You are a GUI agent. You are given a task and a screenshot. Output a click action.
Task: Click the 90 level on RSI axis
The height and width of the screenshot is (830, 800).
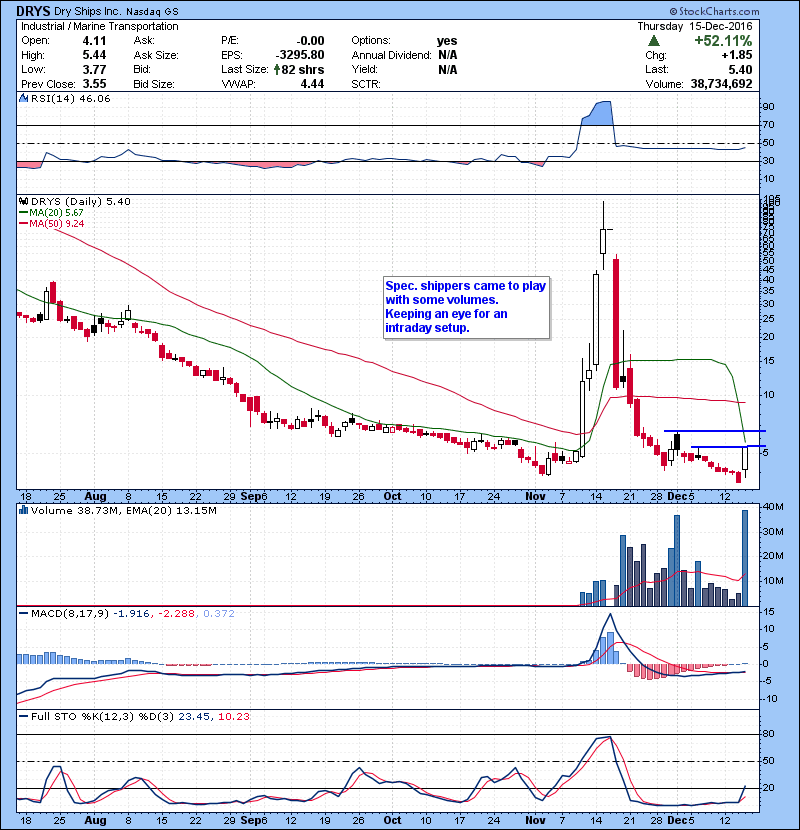click(768, 107)
